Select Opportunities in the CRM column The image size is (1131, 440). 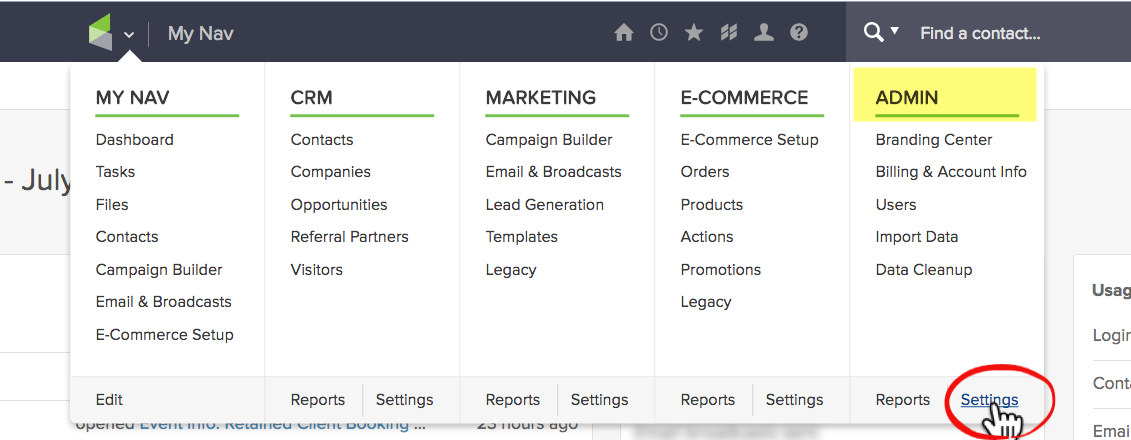click(339, 205)
